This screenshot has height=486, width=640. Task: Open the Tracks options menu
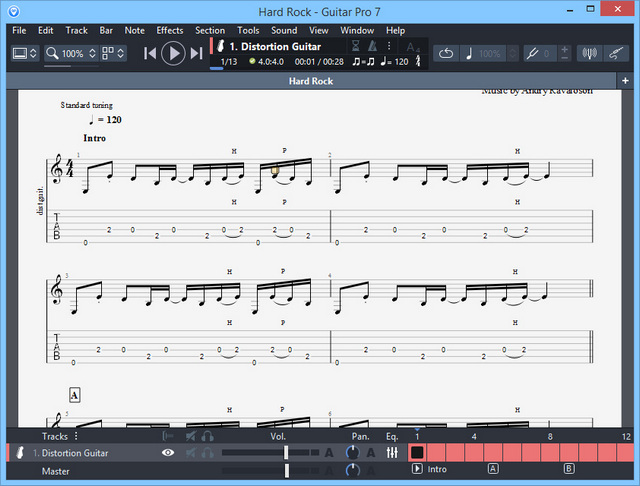(x=76, y=436)
